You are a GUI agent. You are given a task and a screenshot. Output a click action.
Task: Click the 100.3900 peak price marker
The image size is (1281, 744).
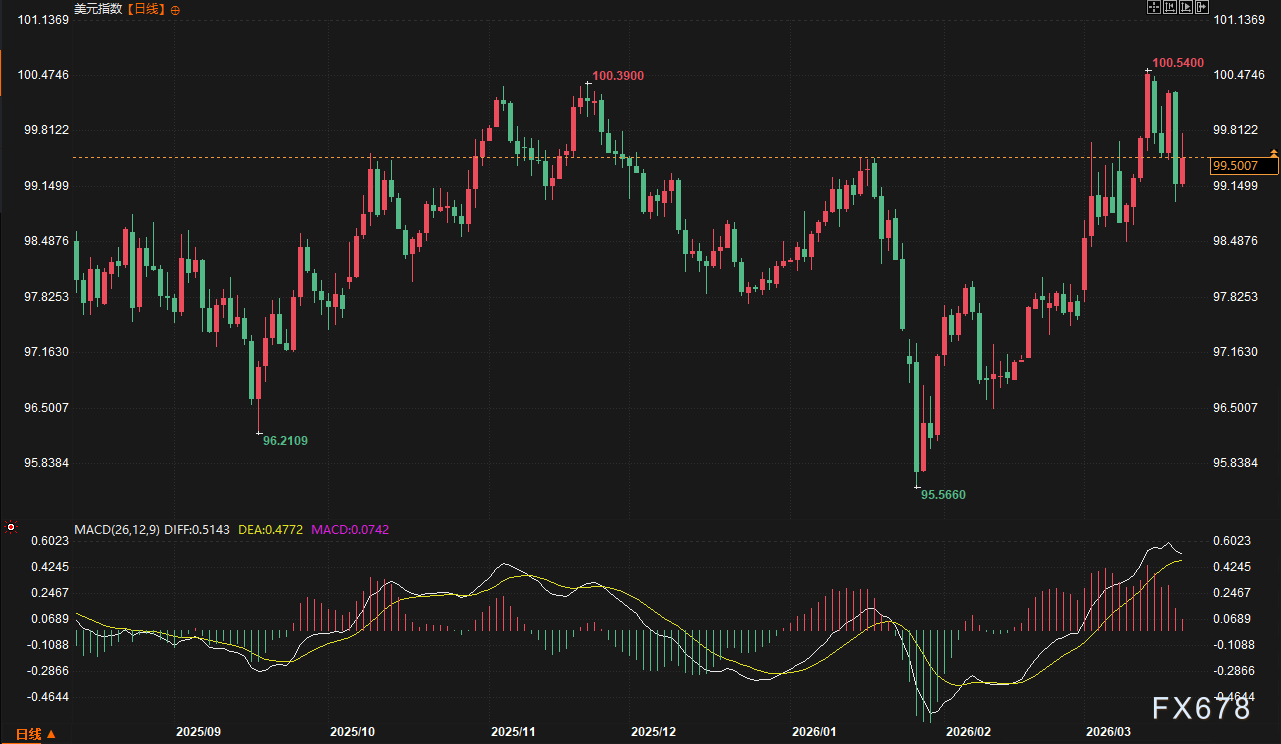click(x=617, y=76)
